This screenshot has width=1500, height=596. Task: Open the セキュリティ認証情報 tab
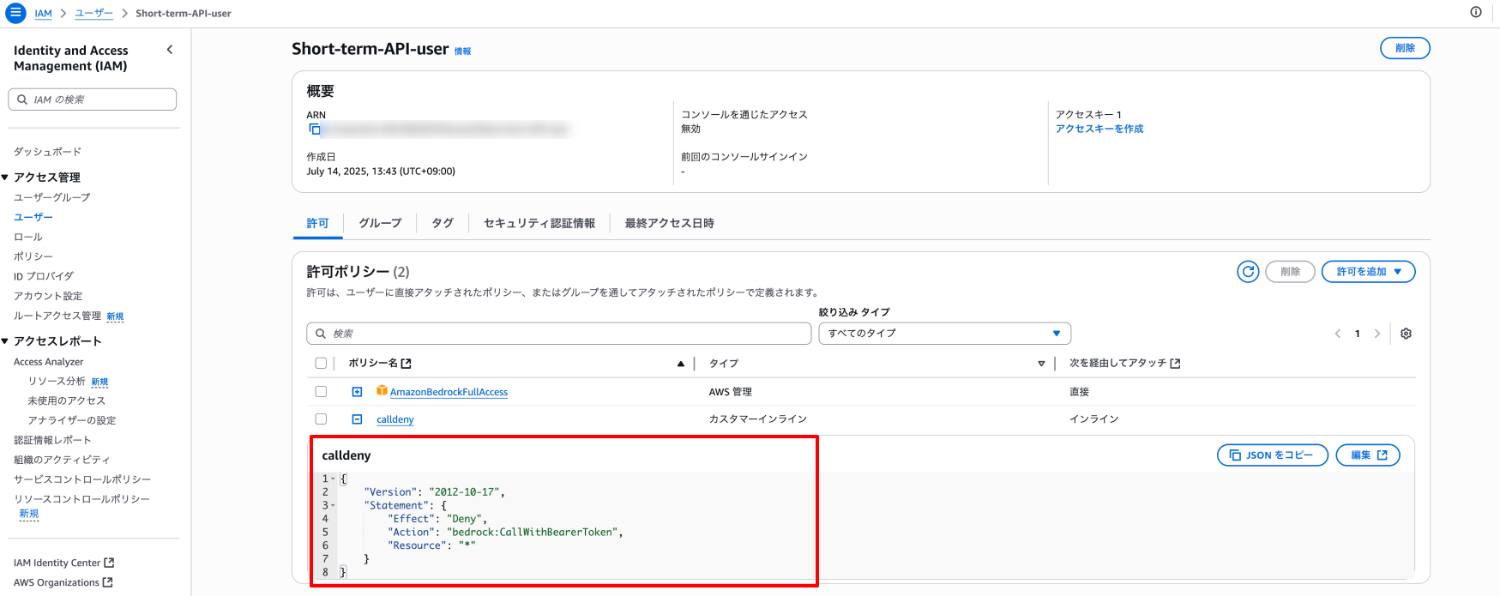coord(539,223)
